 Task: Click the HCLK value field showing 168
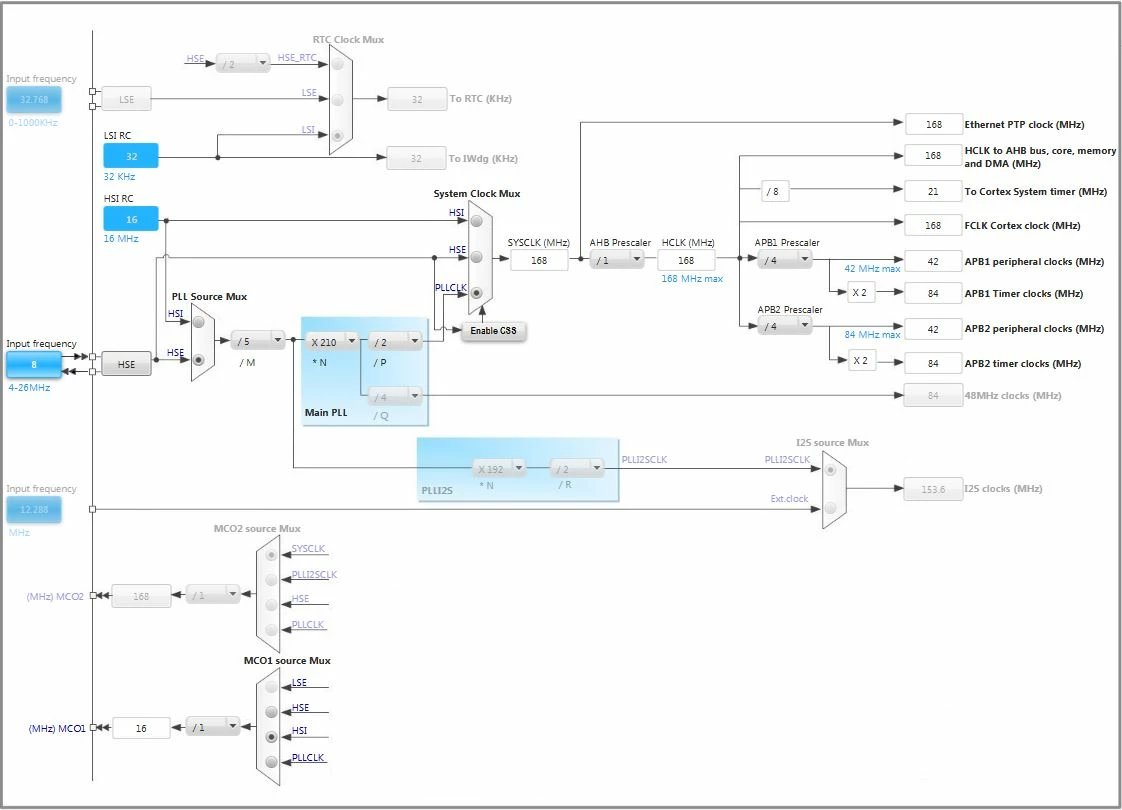coord(686,260)
